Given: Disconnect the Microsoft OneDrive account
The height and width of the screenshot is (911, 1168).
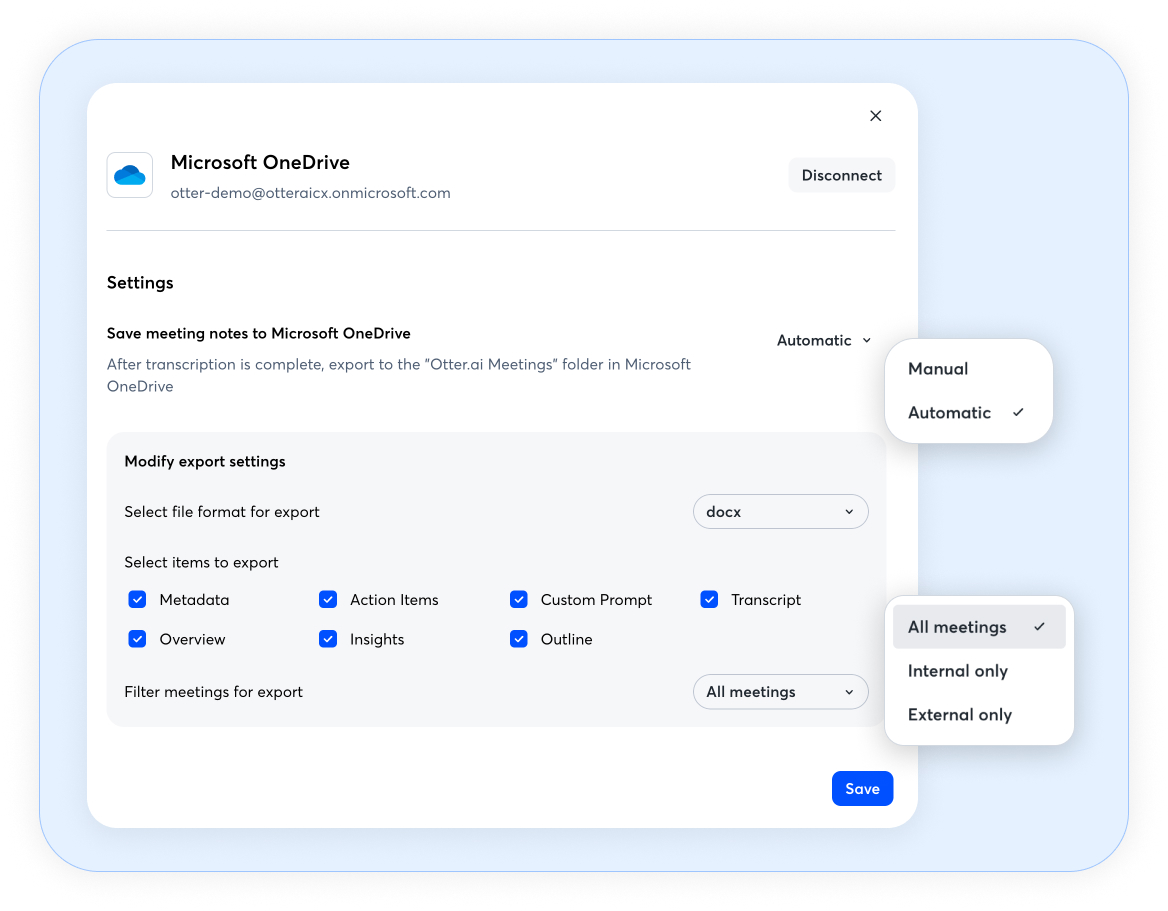Looking at the screenshot, I should tap(841, 175).
